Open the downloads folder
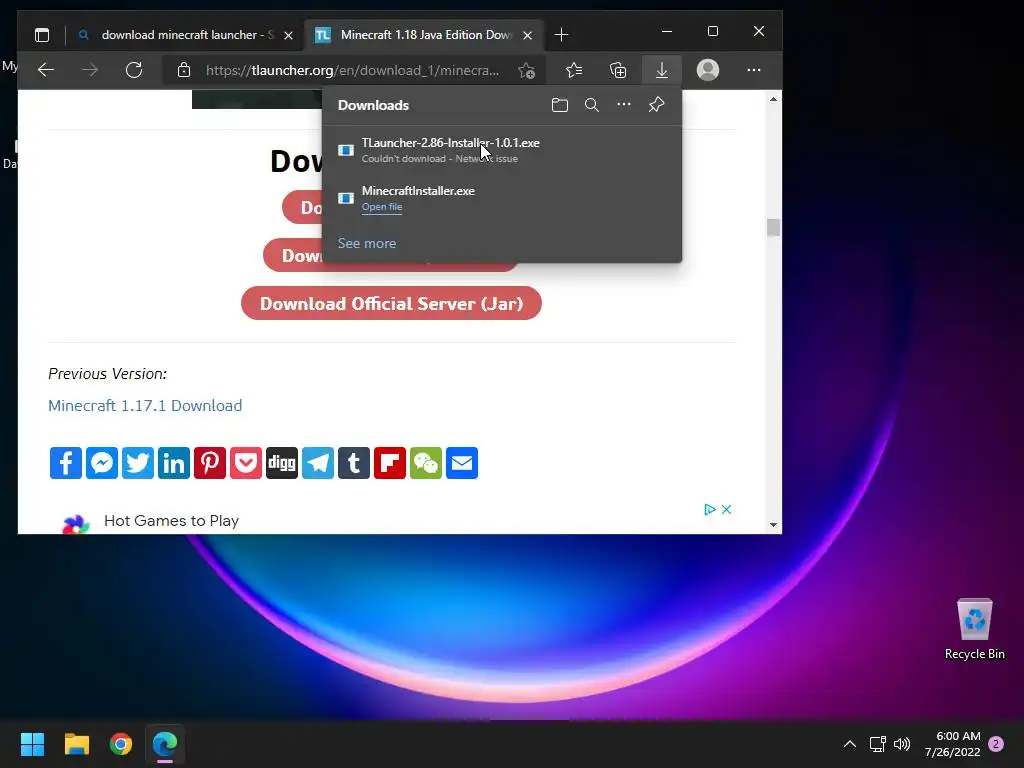Image resolution: width=1024 pixels, height=768 pixels. coord(560,105)
